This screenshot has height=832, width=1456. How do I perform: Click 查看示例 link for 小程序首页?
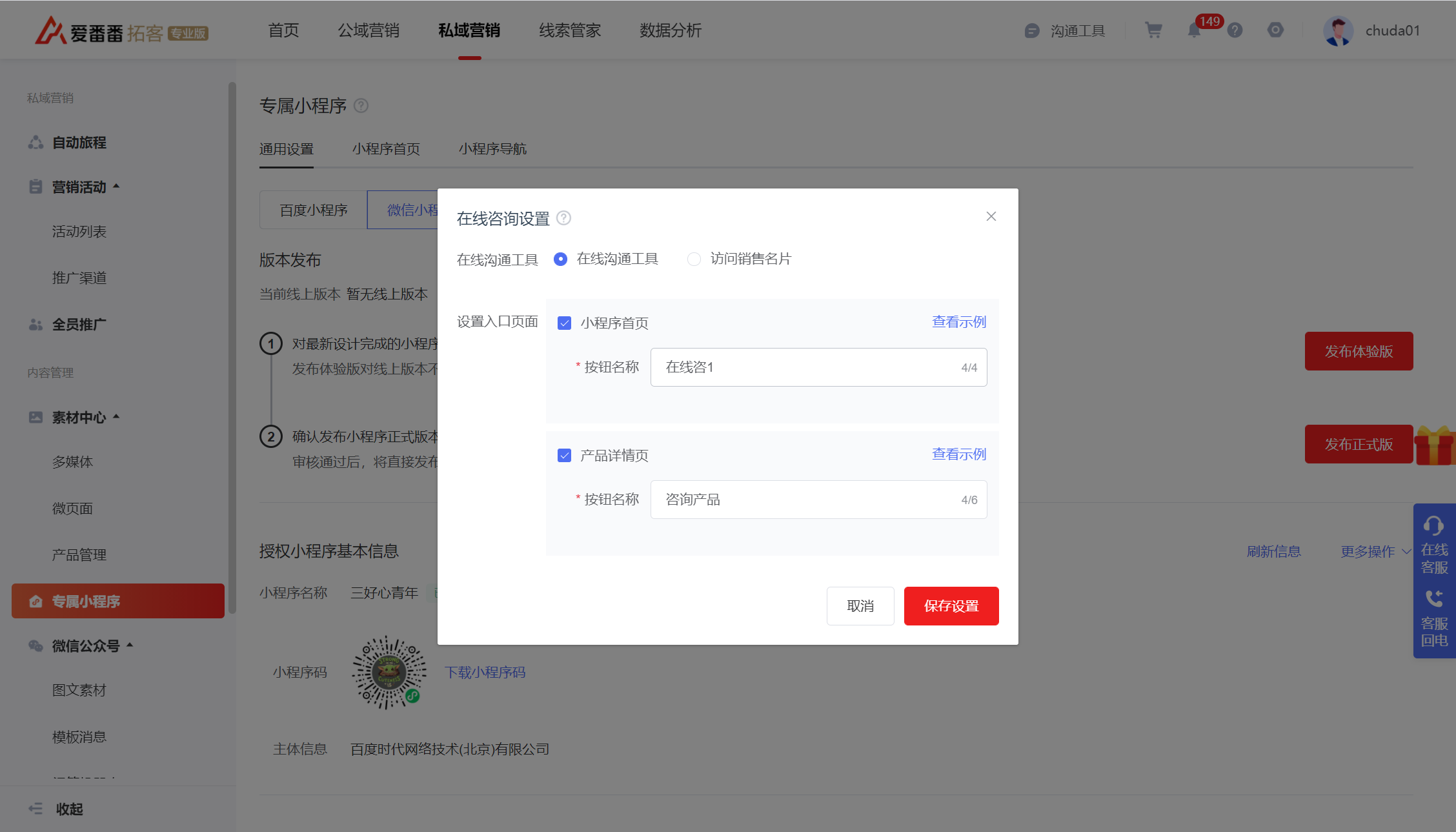pyautogui.click(x=959, y=321)
